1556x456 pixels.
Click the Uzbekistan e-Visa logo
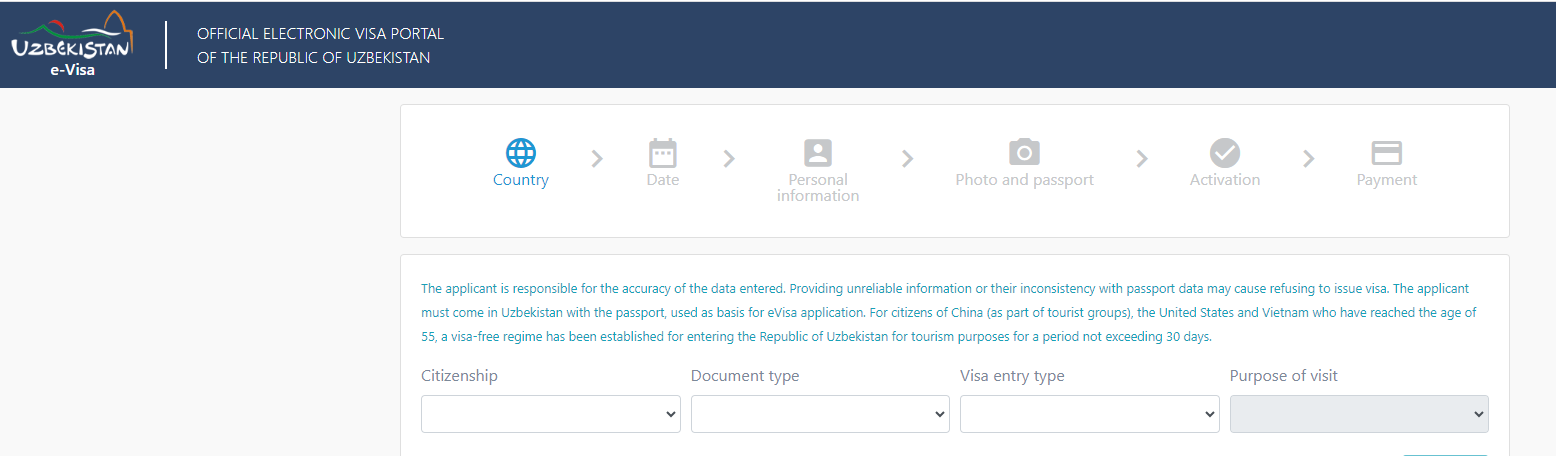pyautogui.click(x=71, y=44)
